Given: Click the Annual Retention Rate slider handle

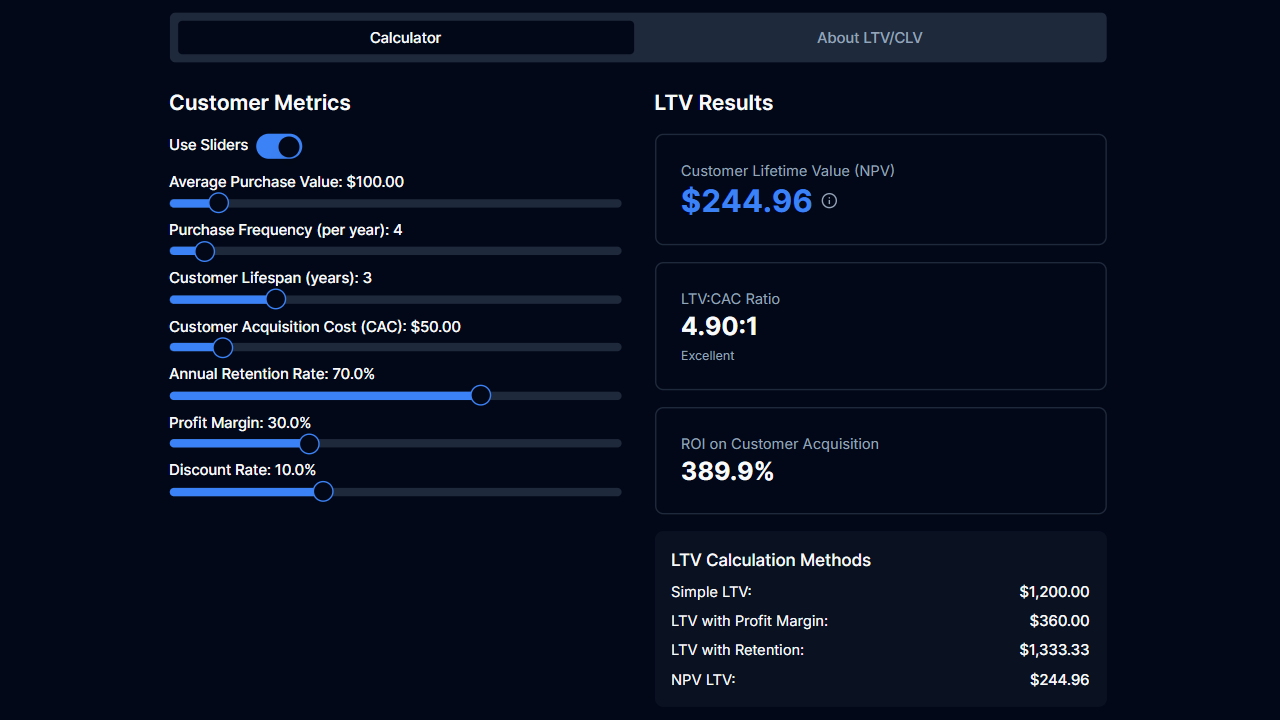Looking at the screenshot, I should click(x=480, y=395).
